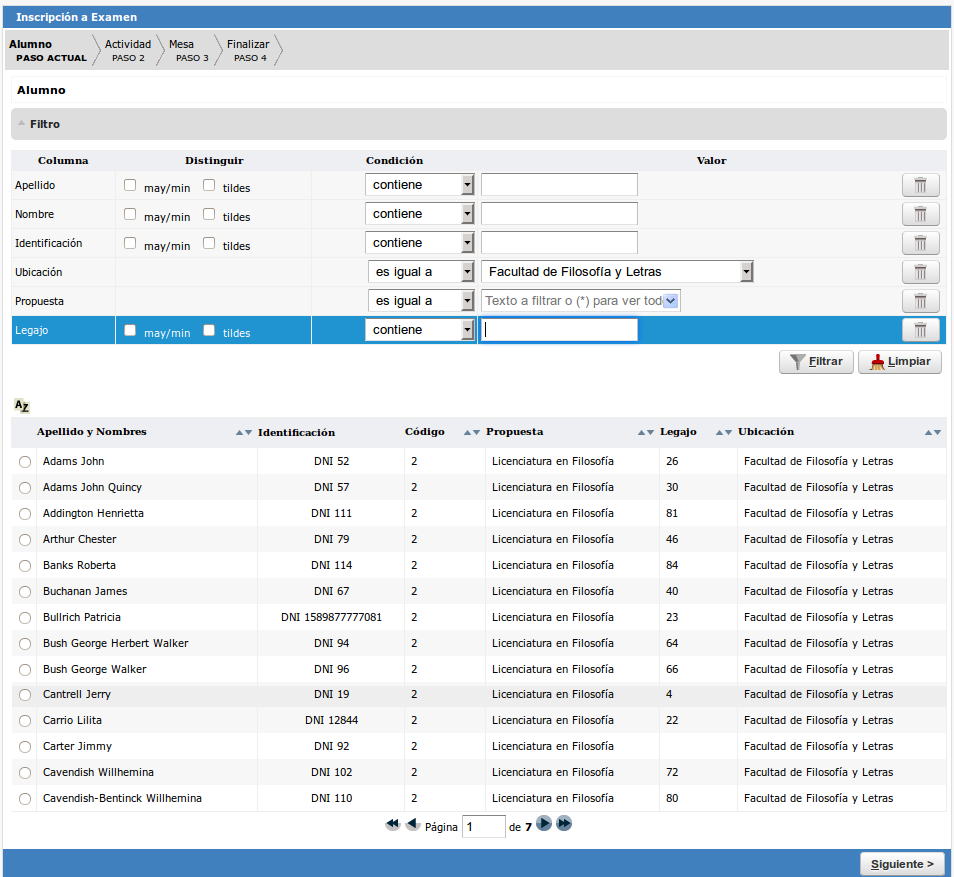Go to the previous results page
This screenshot has height=877, width=954.
tap(413, 824)
